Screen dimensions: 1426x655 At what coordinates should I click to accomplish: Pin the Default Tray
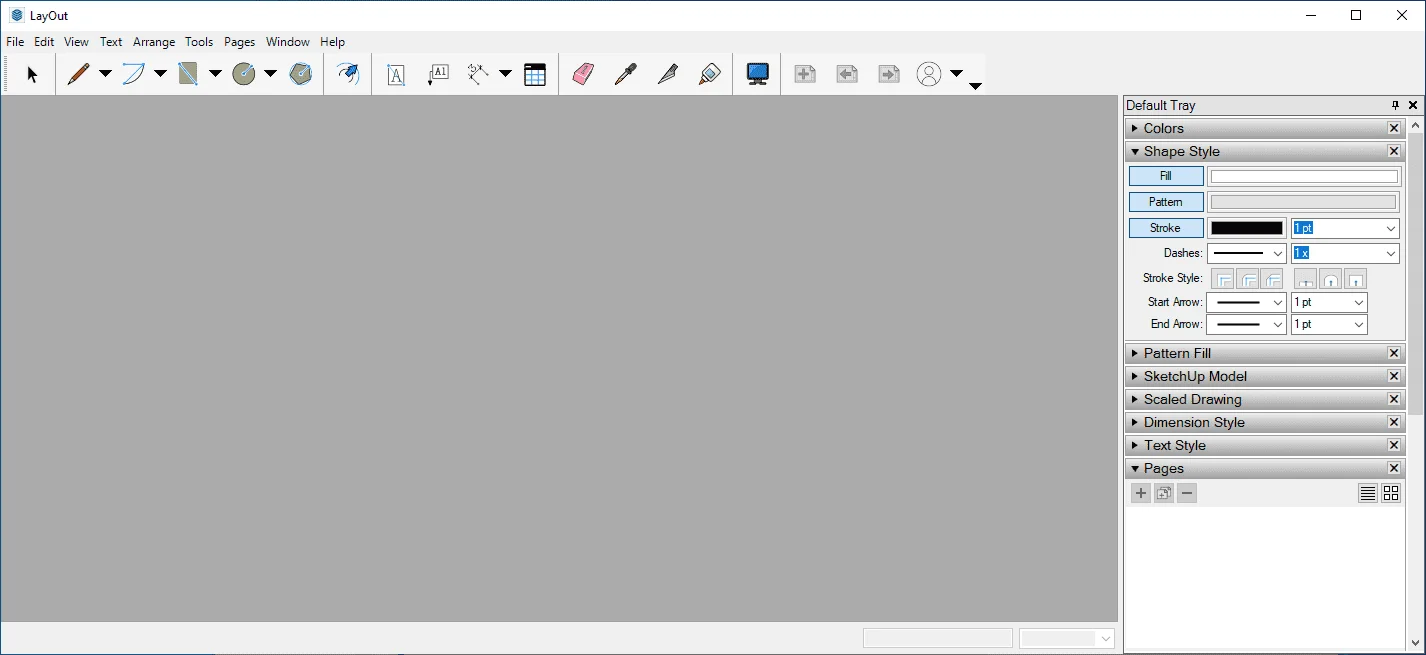tap(1396, 105)
